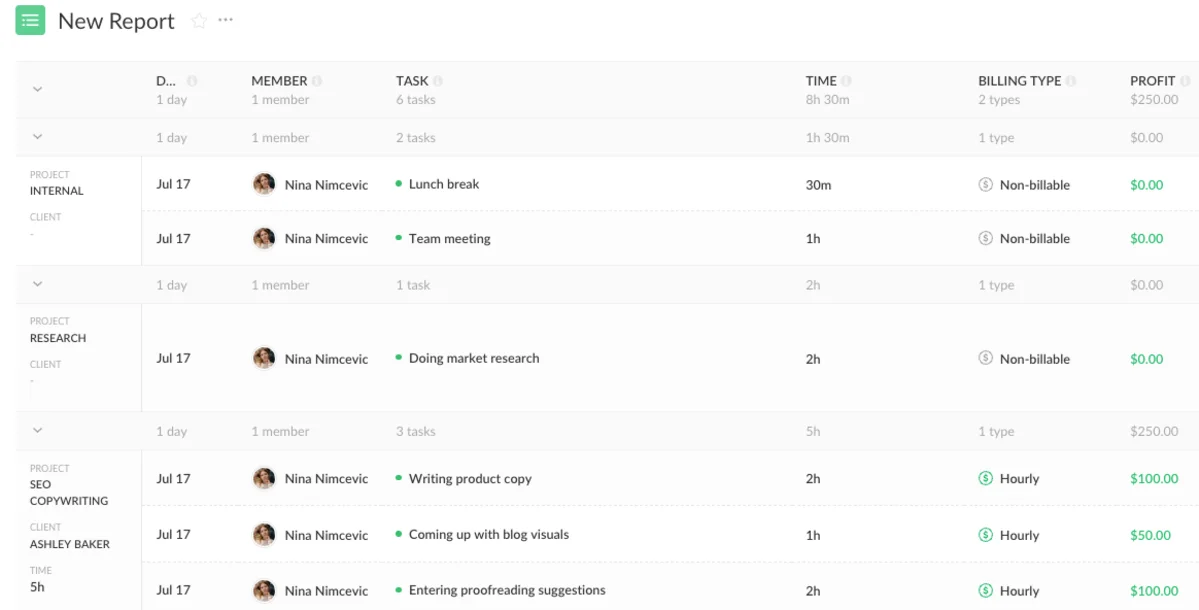Open the Doing market research task
This screenshot has height=610, width=1199.
(x=474, y=359)
